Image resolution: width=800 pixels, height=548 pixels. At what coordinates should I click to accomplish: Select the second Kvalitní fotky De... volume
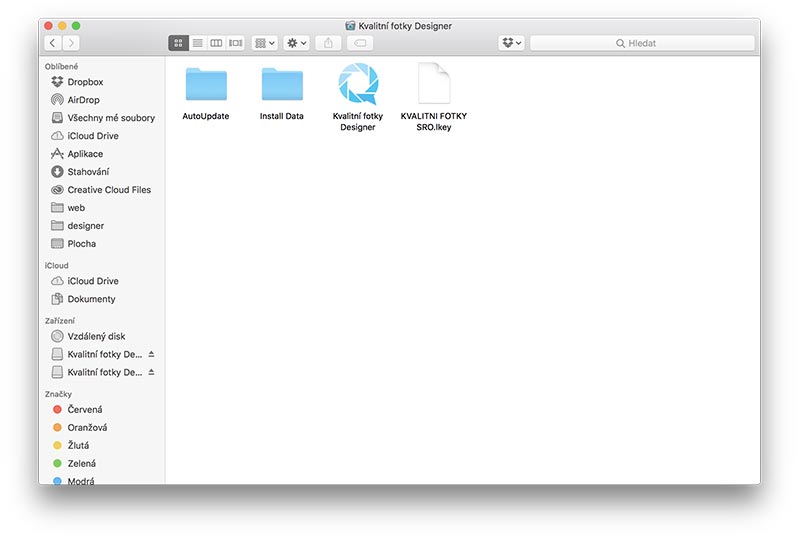coord(105,372)
